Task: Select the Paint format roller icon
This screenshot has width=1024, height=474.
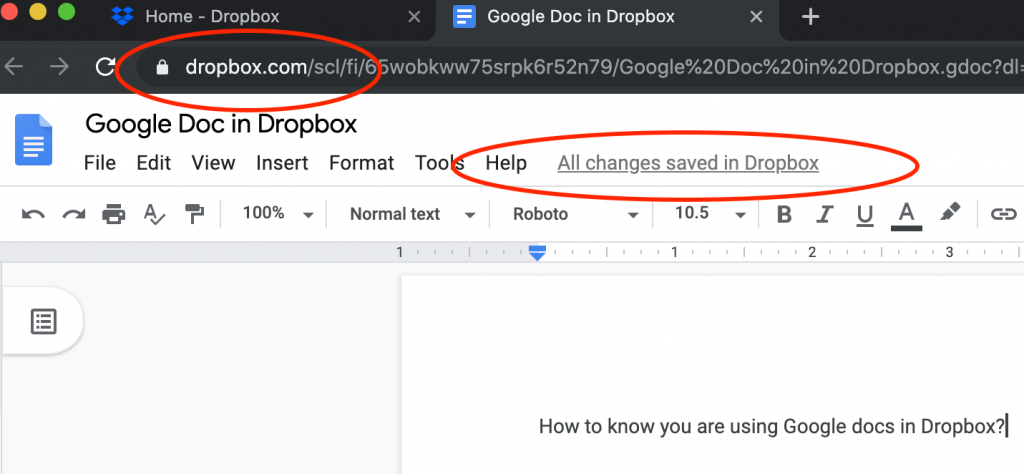Action: [x=194, y=214]
